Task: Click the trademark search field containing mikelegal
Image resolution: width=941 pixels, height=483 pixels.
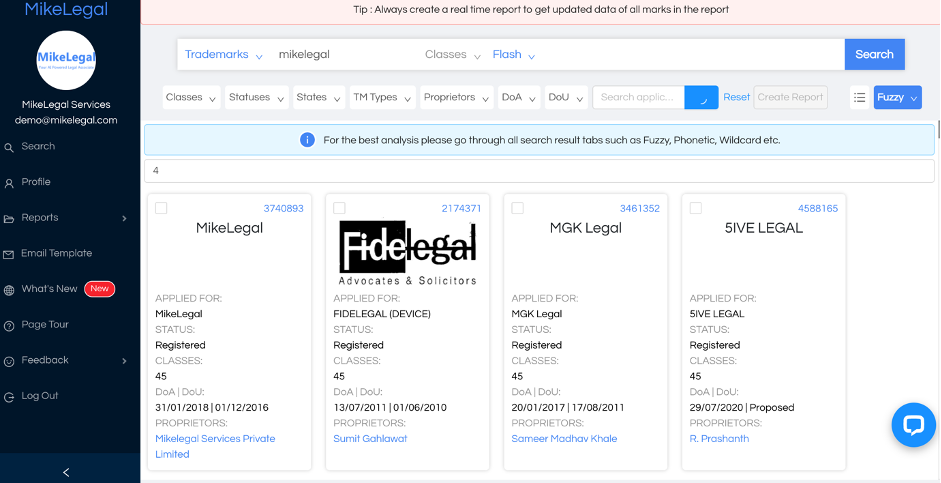Action: pos(345,55)
